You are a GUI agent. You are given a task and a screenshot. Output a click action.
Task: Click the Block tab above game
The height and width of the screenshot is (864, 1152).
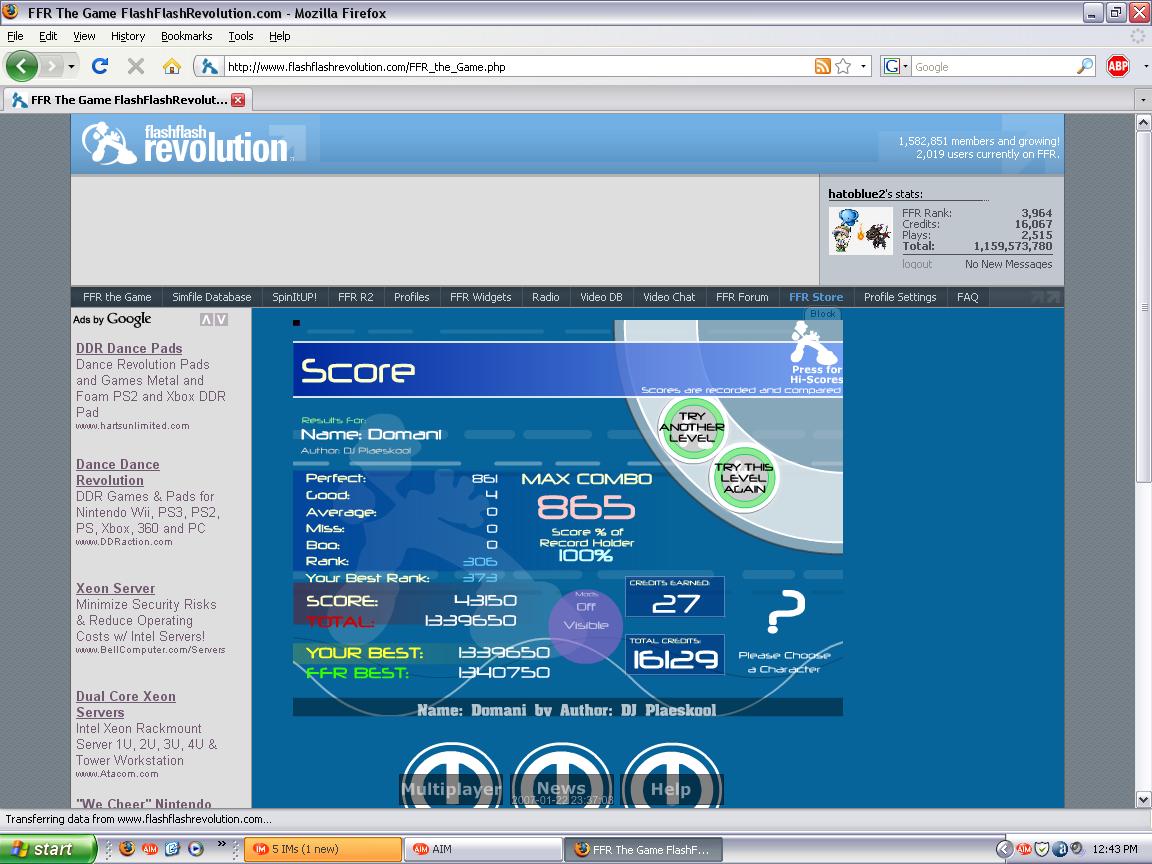click(823, 314)
